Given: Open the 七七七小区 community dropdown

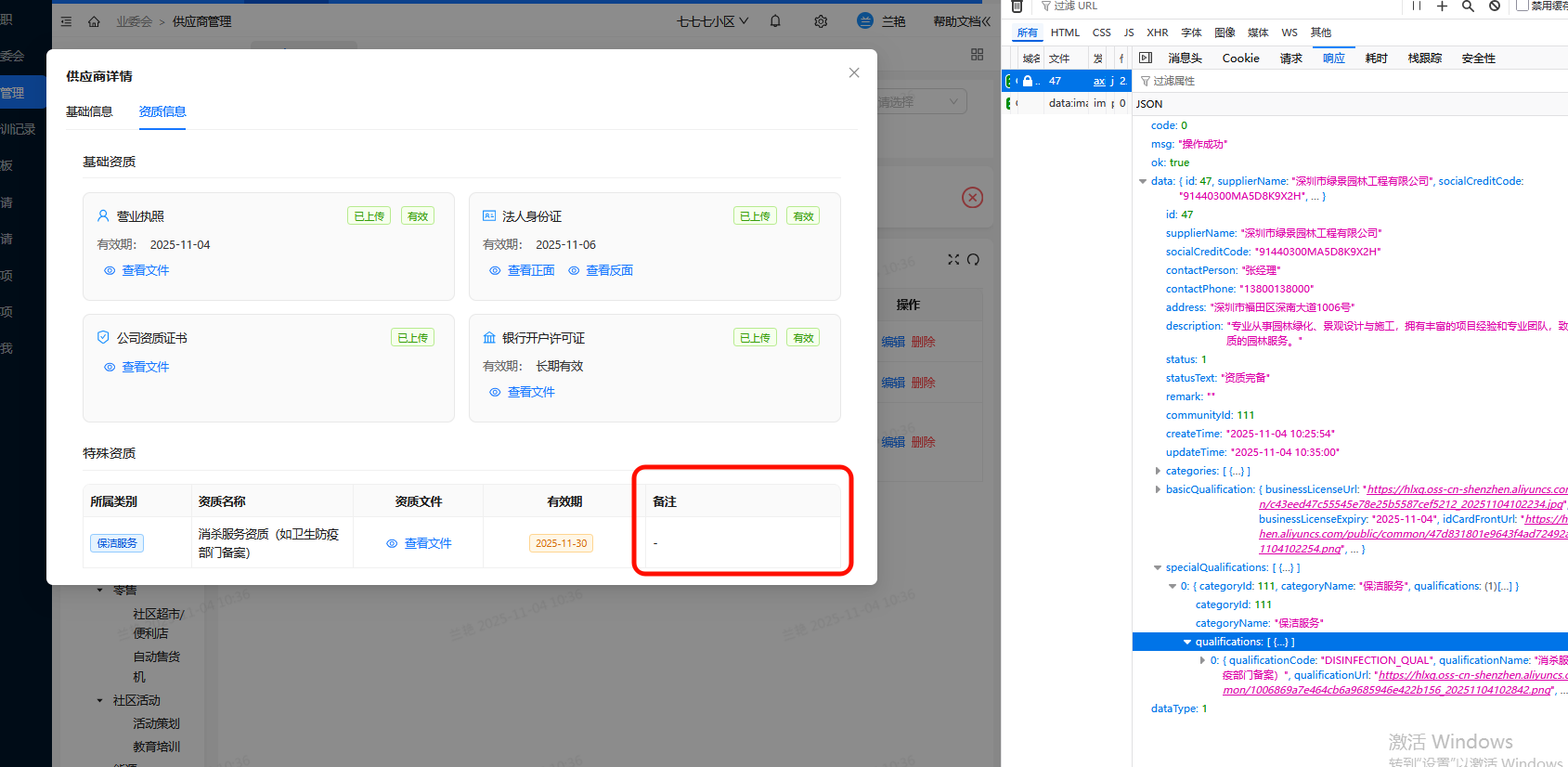Looking at the screenshot, I should tap(712, 21).
